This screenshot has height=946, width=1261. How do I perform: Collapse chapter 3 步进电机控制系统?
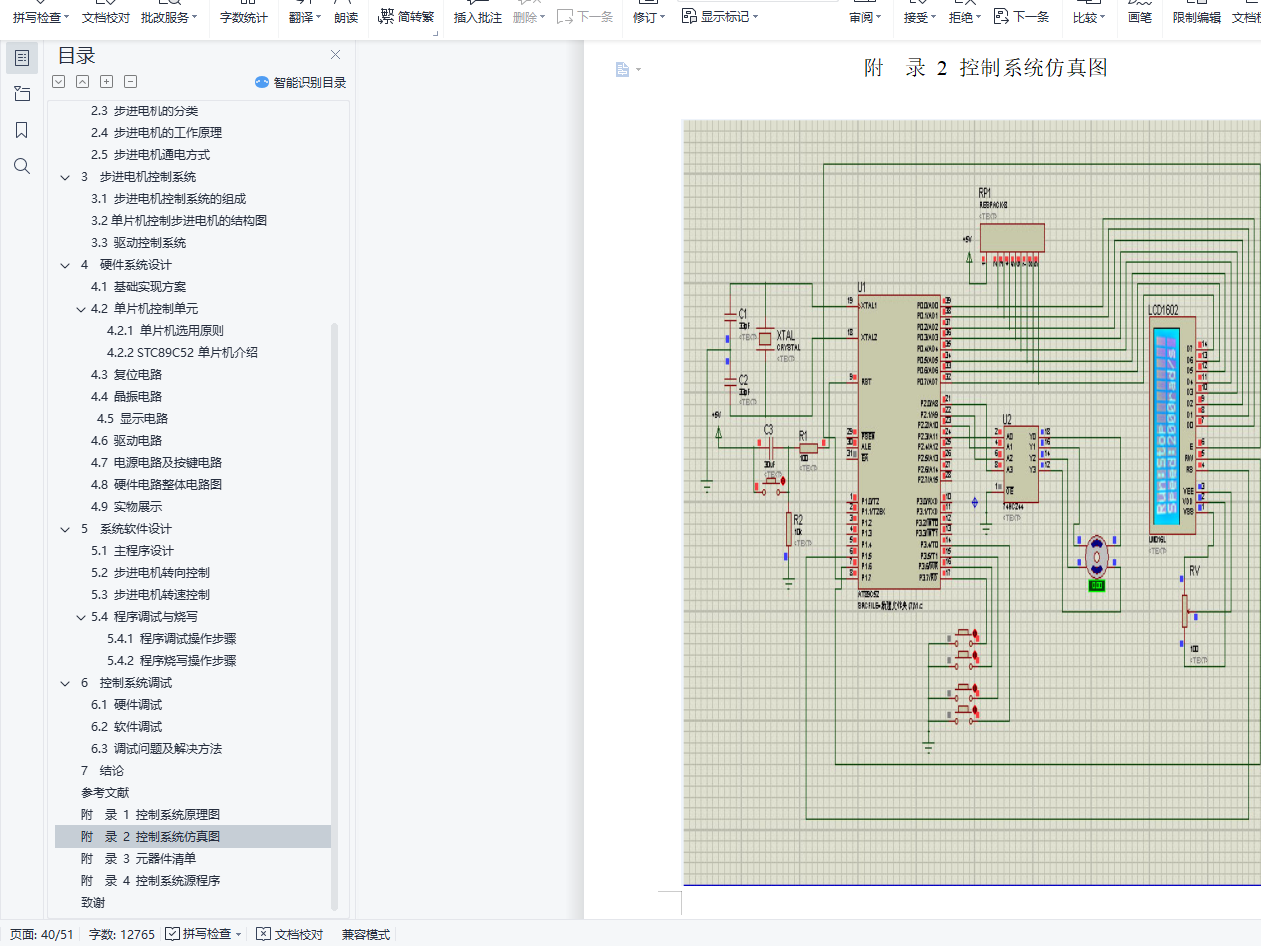(65, 177)
